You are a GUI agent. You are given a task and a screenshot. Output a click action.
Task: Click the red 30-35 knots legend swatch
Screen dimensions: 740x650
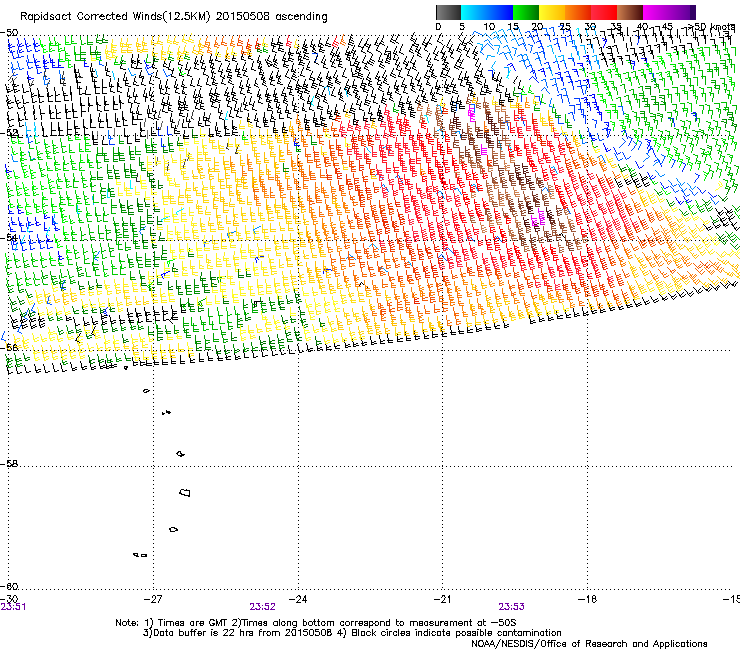click(604, 12)
